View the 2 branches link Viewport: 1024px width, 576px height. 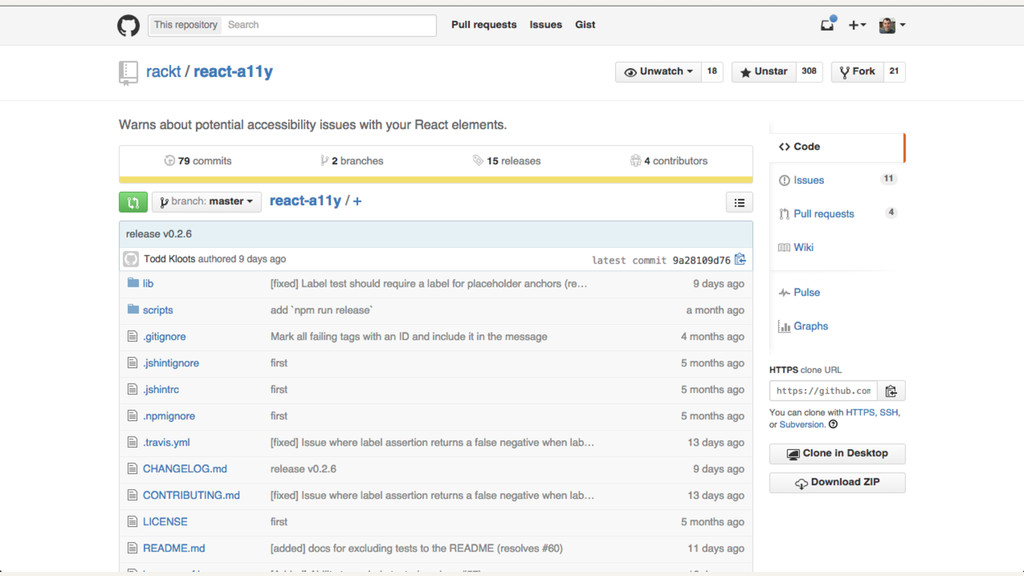(352, 161)
